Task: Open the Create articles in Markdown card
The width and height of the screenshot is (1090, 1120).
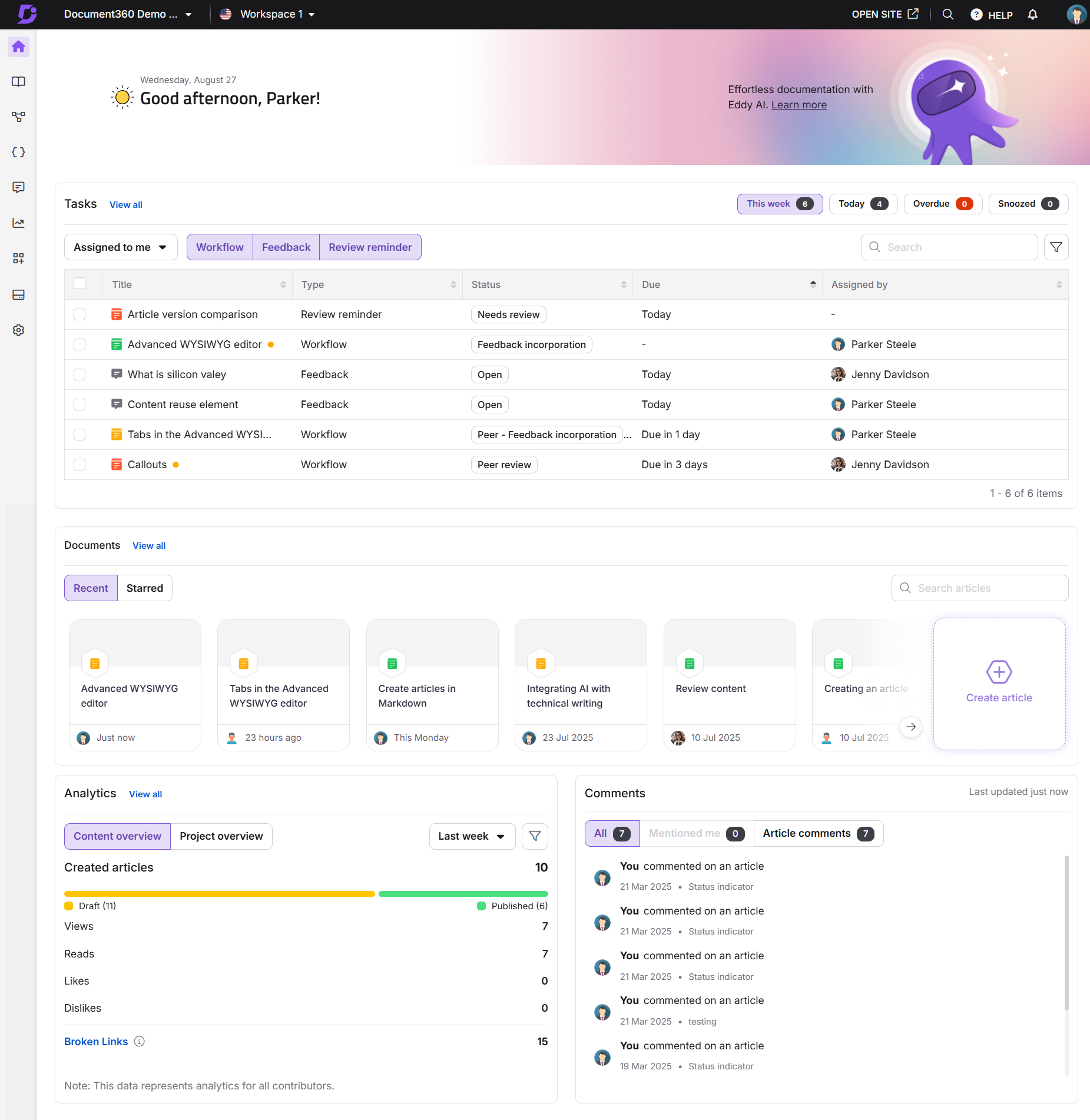Action: coord(432,685)
